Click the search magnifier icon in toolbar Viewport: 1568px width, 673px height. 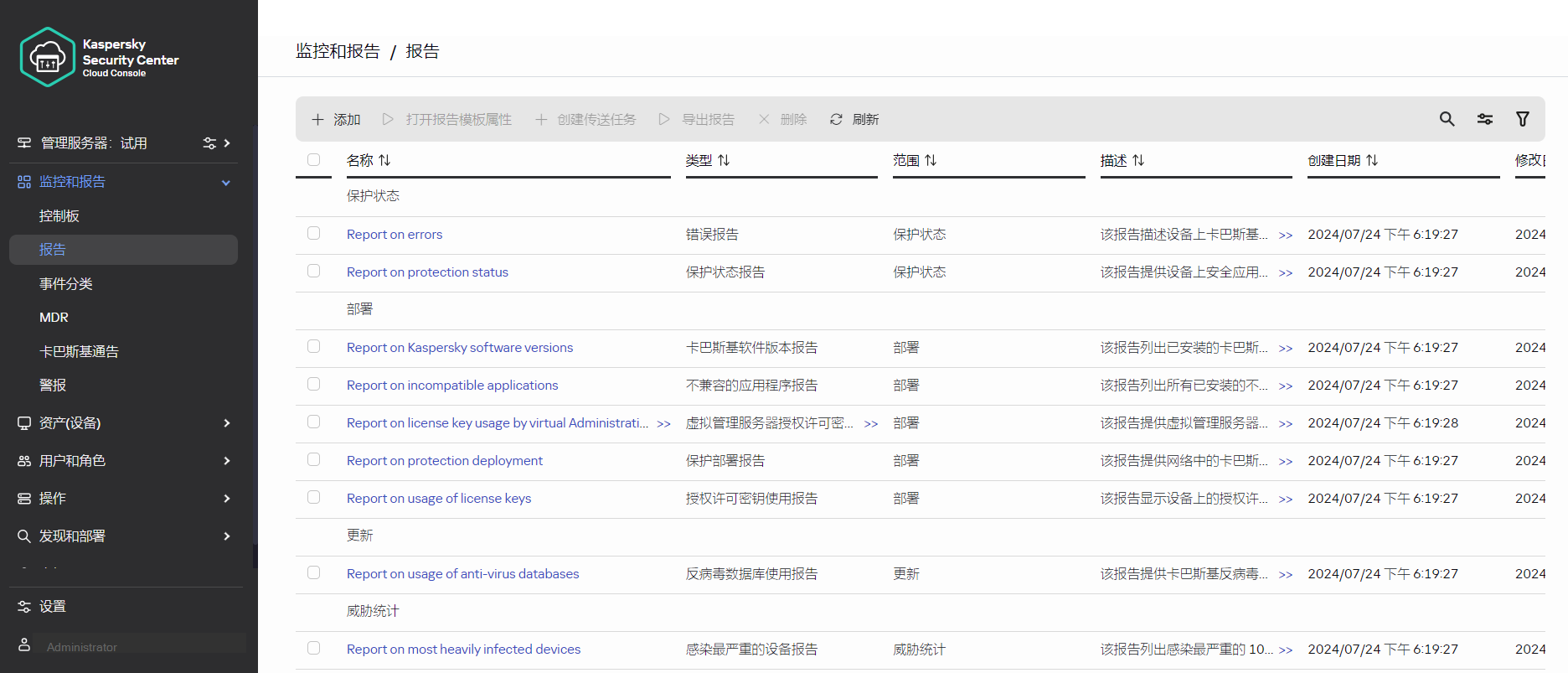click(1447, 119)
